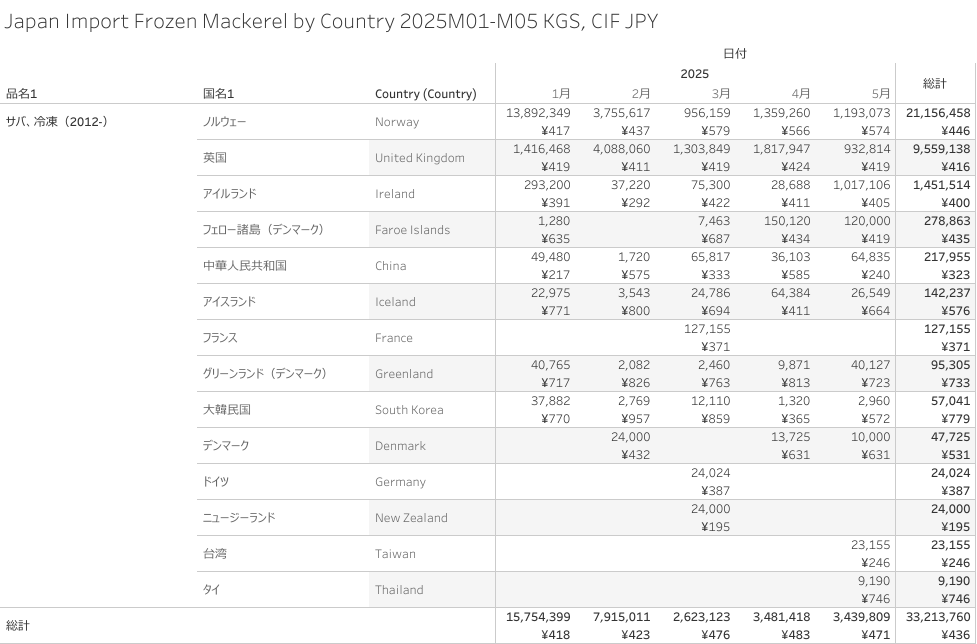Click the Country (Country) field header
The image size is (977, 644).
click(426, 93)
